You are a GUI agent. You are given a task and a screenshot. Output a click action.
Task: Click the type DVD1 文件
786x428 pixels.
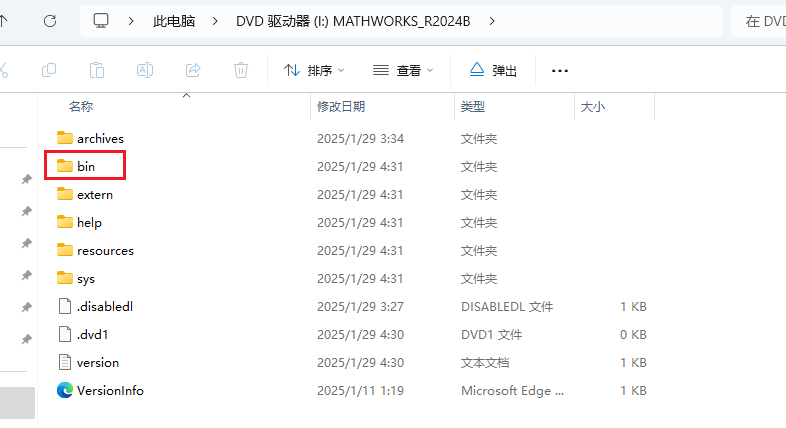tap(491, 334)
